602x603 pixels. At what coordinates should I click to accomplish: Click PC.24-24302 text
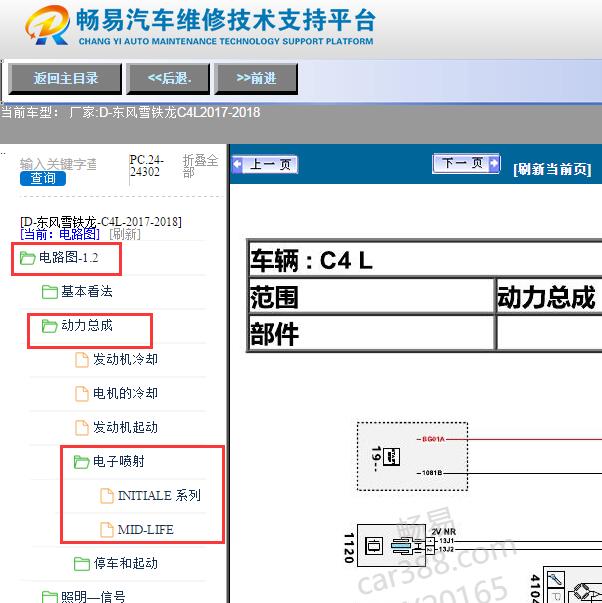pos(147,166)
